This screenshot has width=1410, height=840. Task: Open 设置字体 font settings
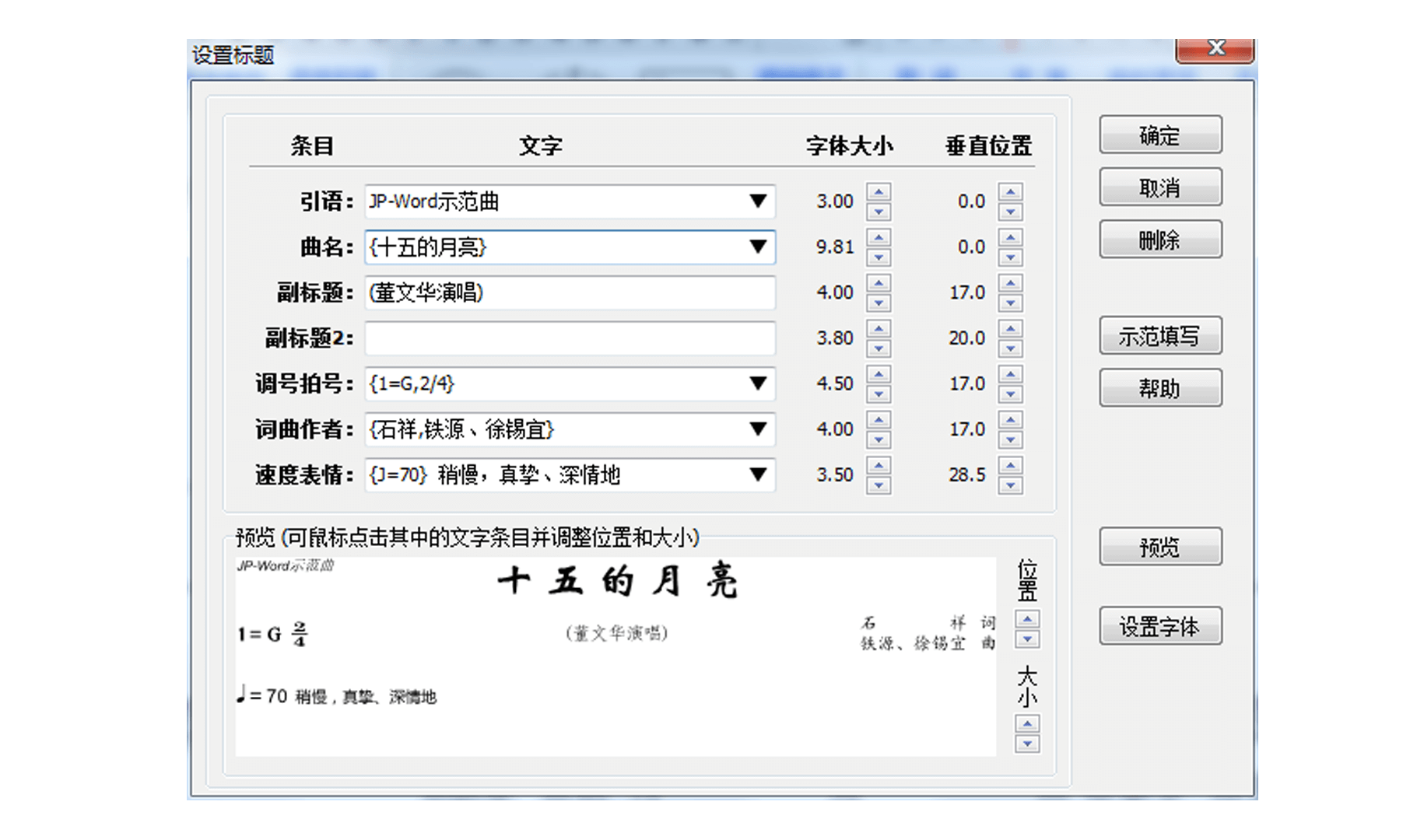click(1159, 626)
